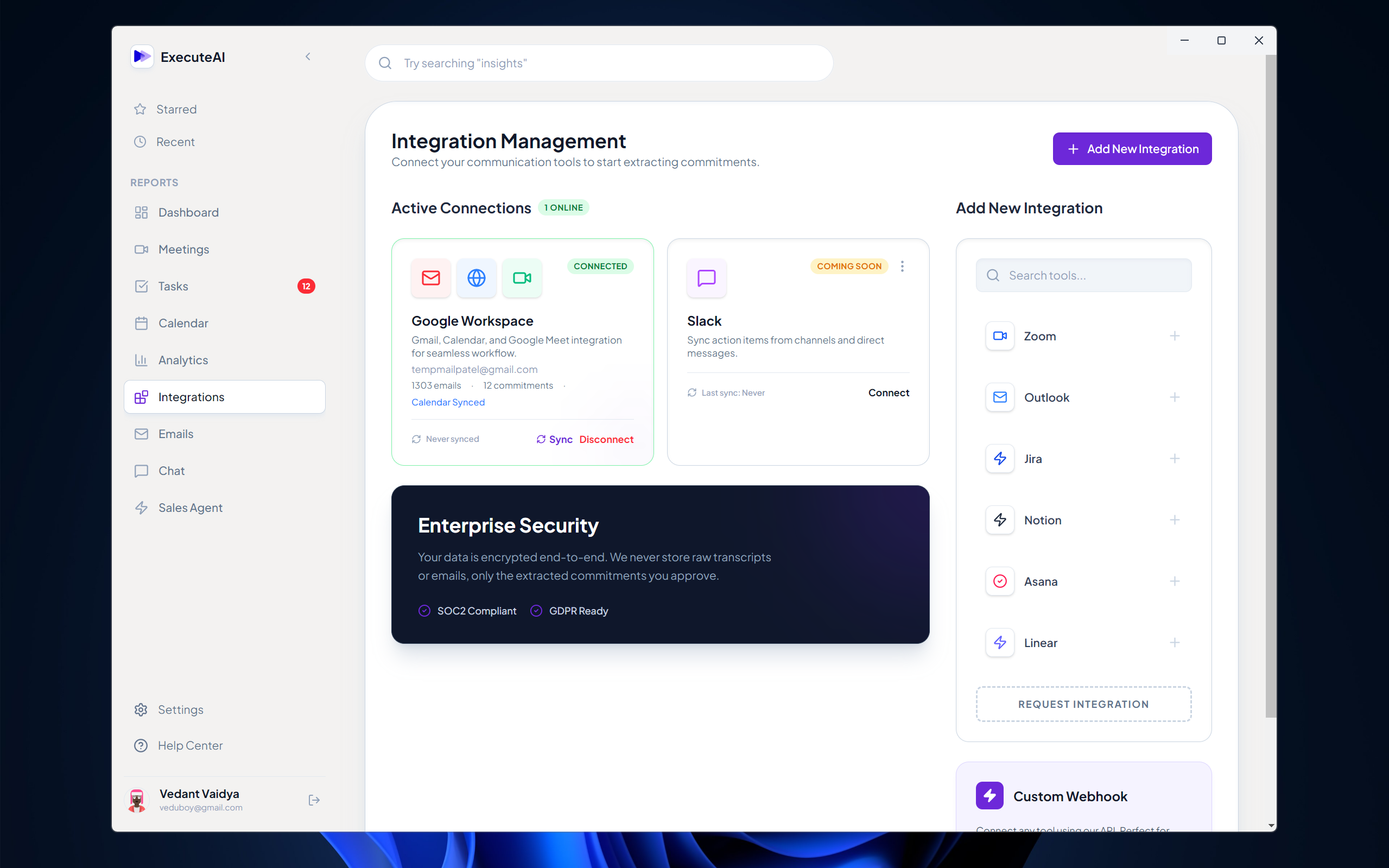
Task: Add Notion using its plus icon
Action: (1175, 520)
